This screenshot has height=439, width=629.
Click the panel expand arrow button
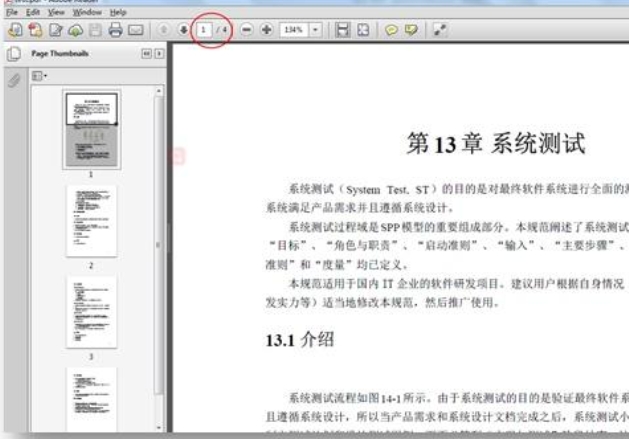point(159,54)
